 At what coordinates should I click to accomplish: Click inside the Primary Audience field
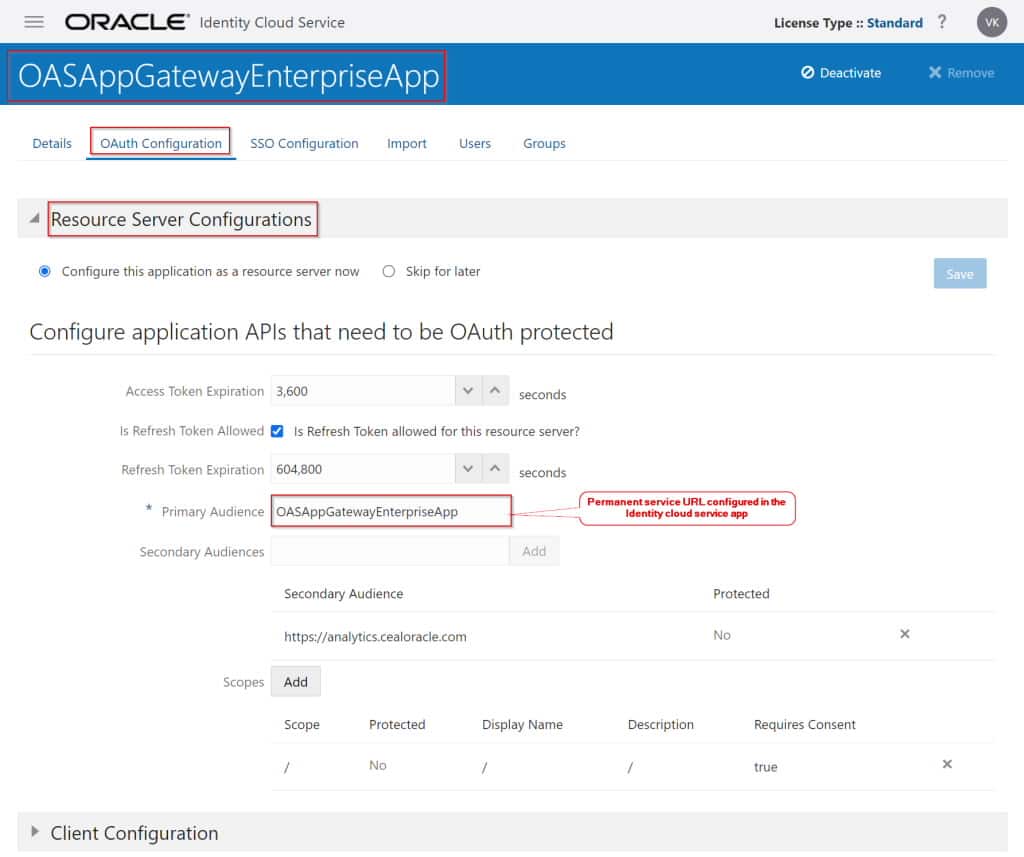390,510
